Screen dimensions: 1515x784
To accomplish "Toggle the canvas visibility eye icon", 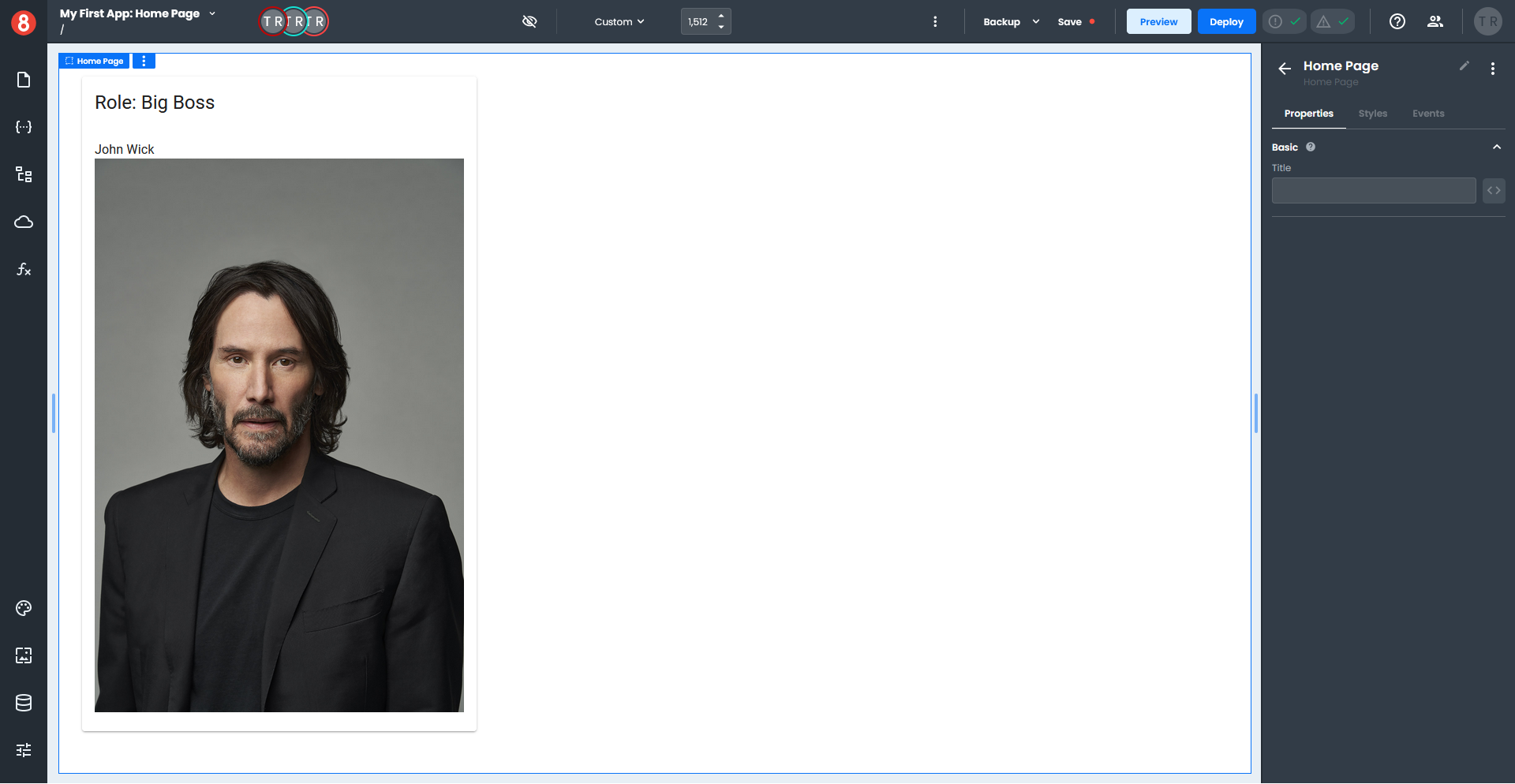I will [529, 21].
